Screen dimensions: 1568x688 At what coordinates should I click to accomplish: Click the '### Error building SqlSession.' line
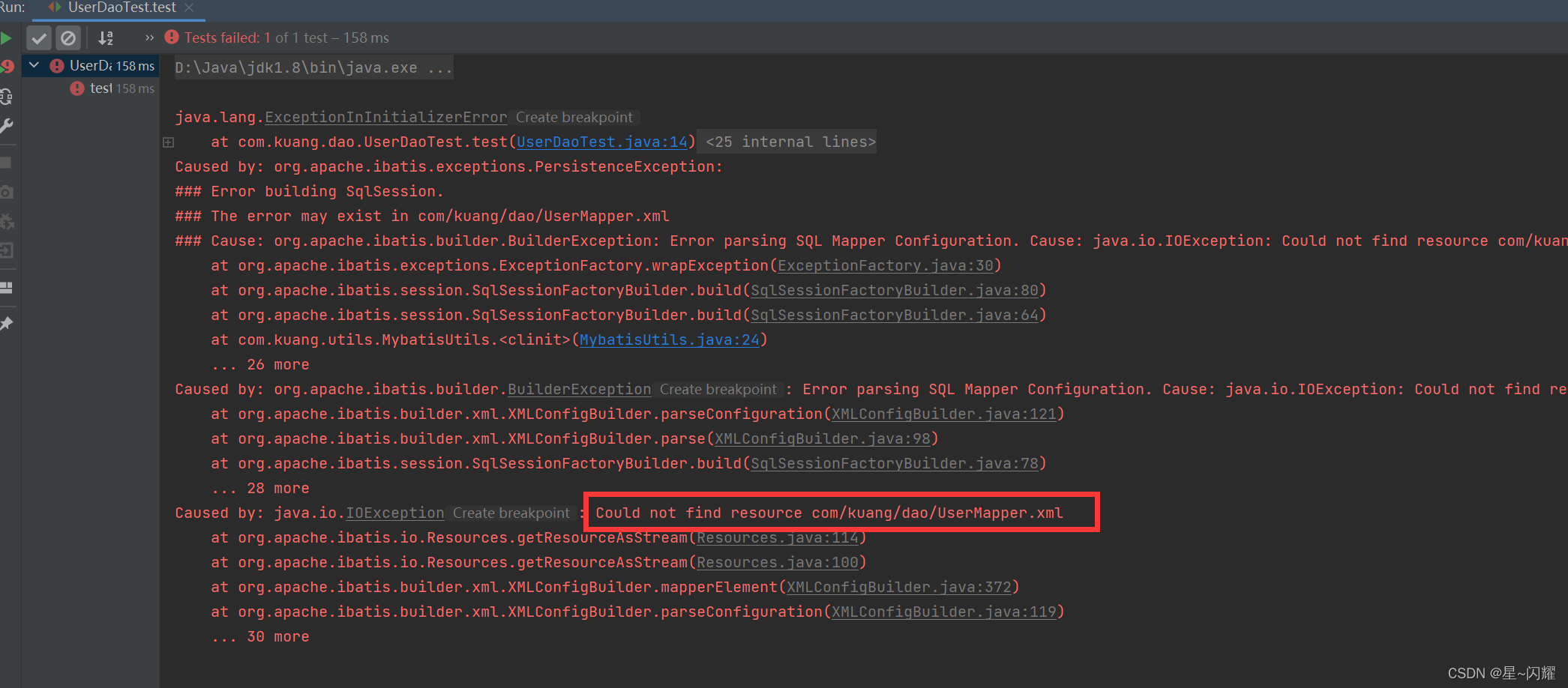pyautogui.click(x=309, y=192)
